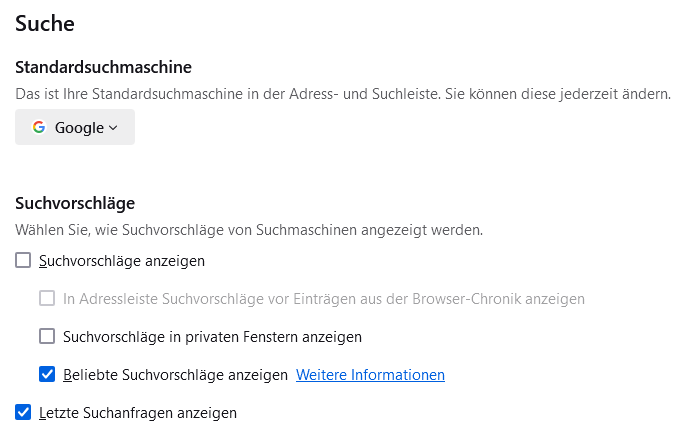Uncheck the Beliebte Suchvorschläge anzeigen checkbox
684x445 pixels.
tap(47, 374)
